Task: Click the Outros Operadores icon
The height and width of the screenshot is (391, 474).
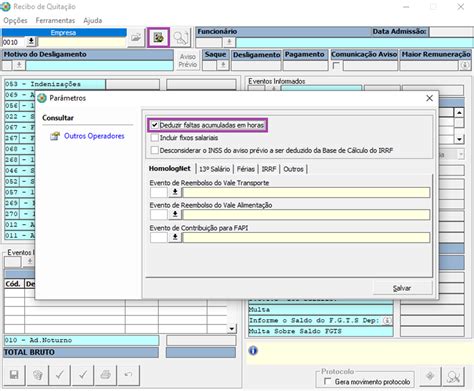Action: [x=55, y=136]
